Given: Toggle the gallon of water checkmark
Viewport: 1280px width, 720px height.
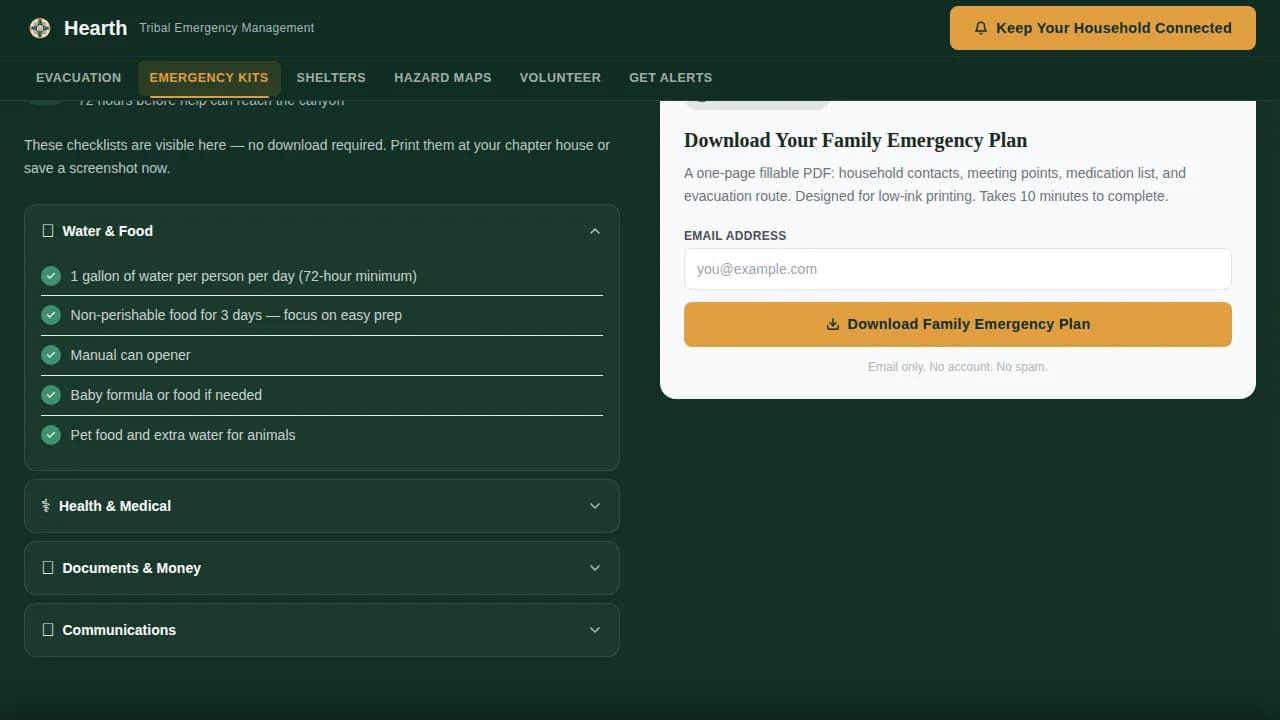Looking at the screenshot, I should pos(51,276).
